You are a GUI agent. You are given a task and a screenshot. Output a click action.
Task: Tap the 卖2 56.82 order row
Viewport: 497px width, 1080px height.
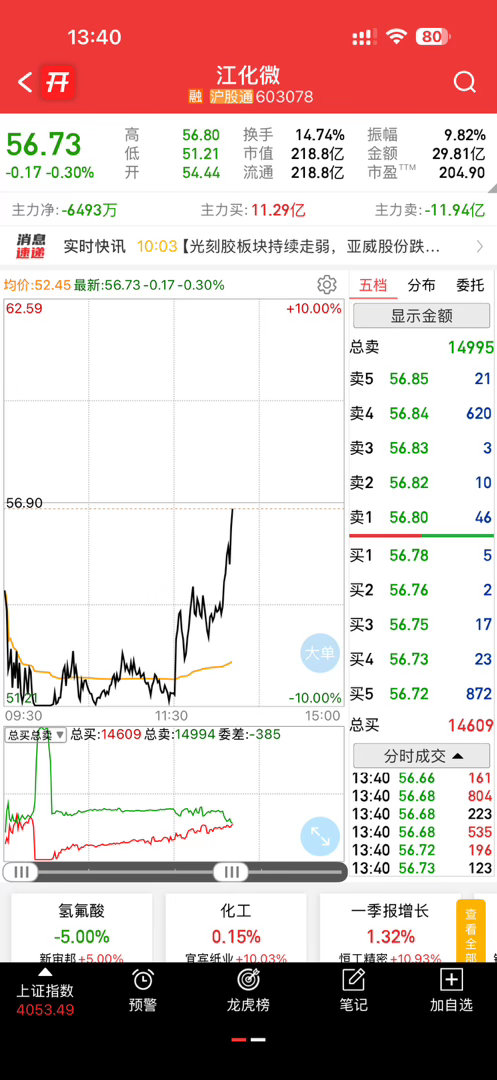(x=421, y=483)
